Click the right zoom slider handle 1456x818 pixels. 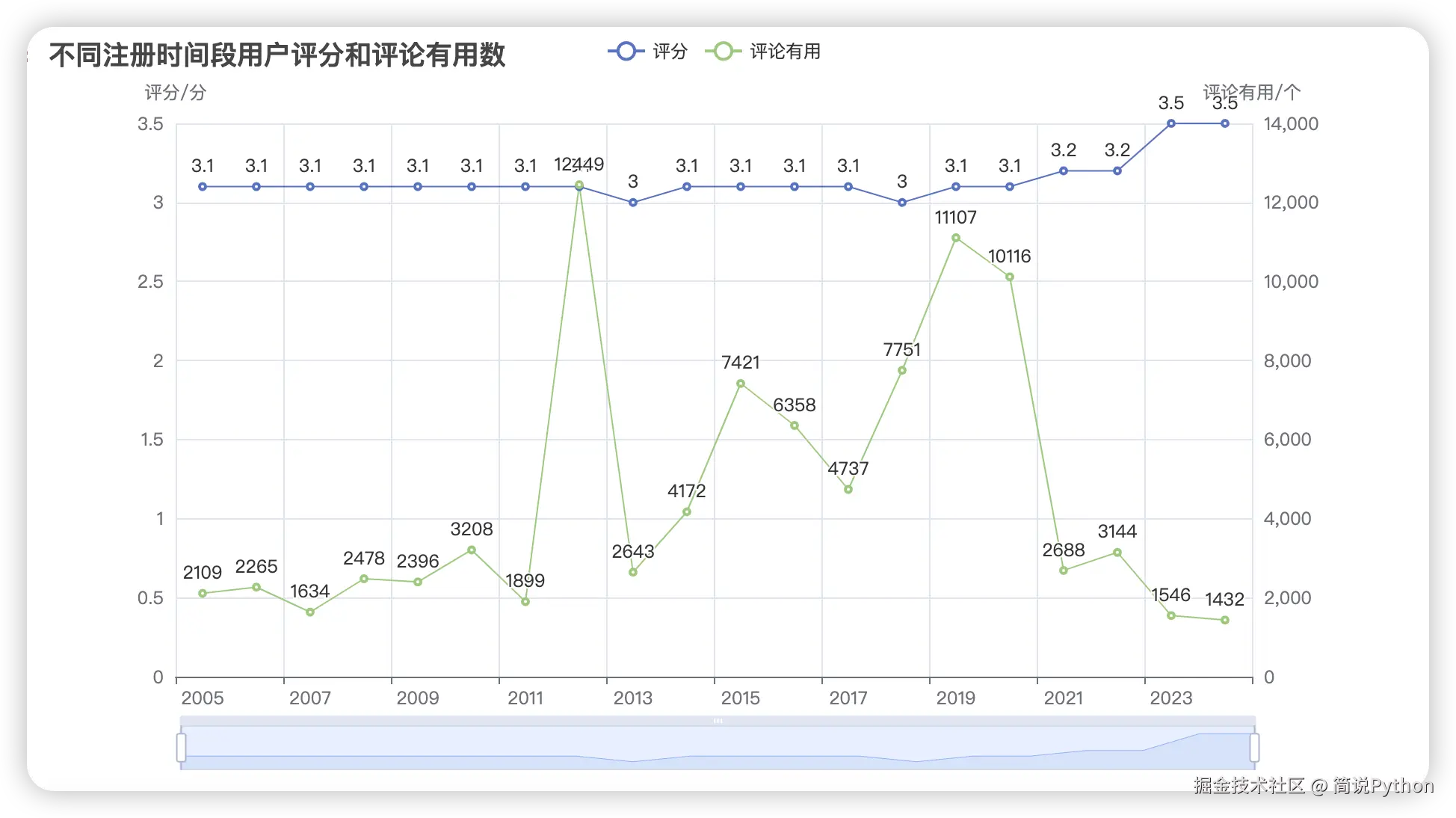[1254, 748]
